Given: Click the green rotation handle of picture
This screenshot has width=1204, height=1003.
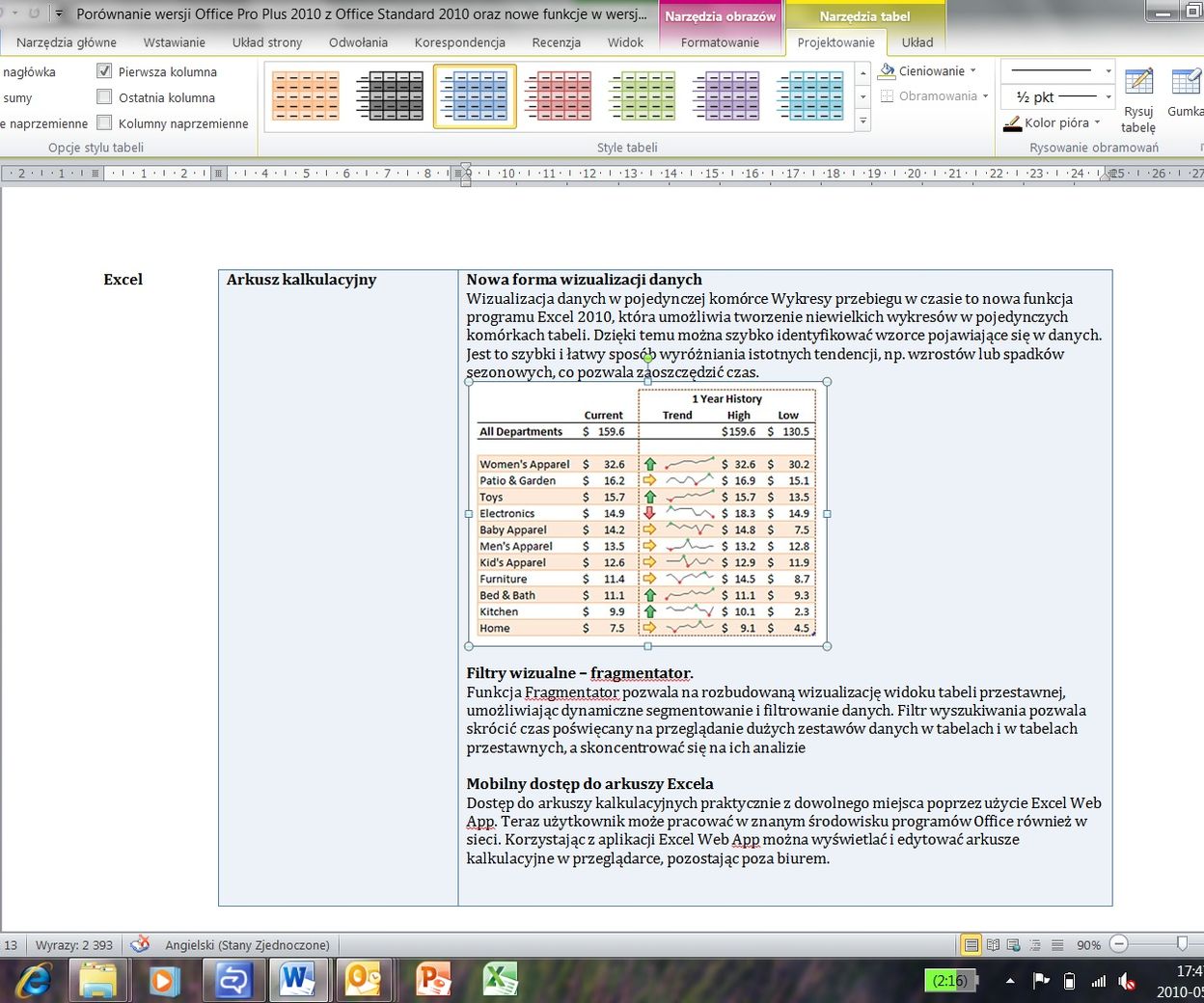Looking at the screenshot, I should click(647, 358).
